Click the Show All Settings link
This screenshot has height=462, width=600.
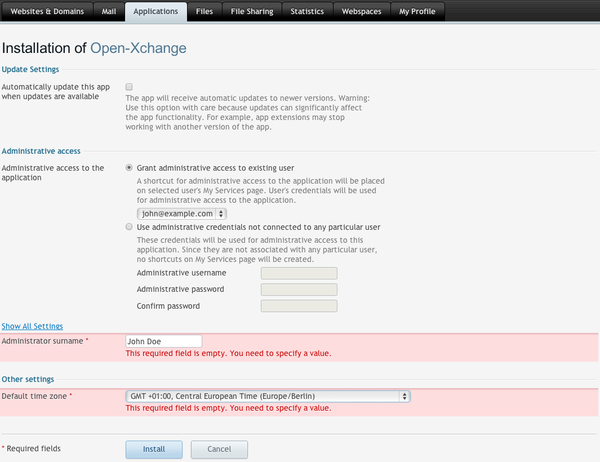pos(32,326)
